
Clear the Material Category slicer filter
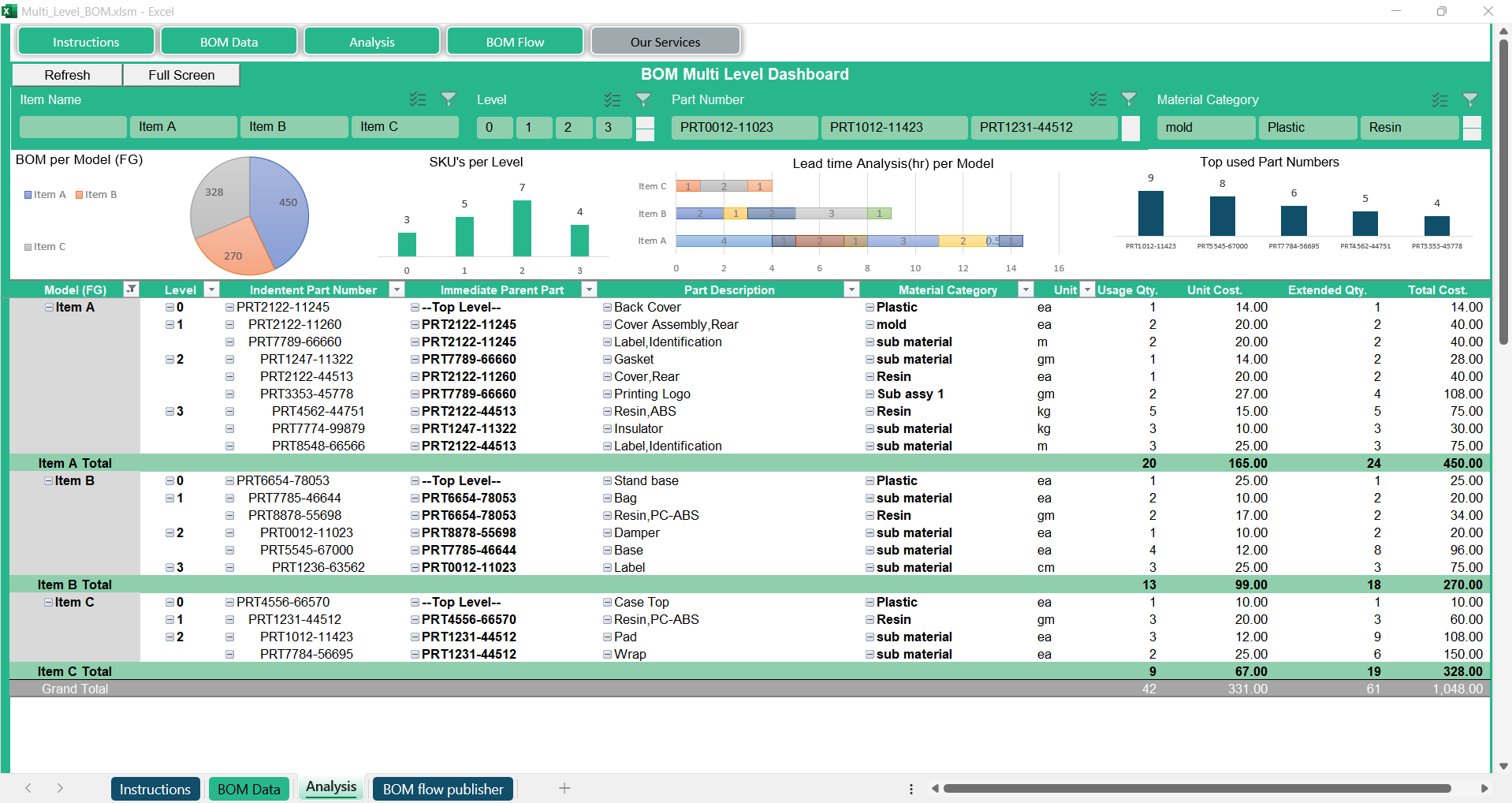tap(1470, 99)
